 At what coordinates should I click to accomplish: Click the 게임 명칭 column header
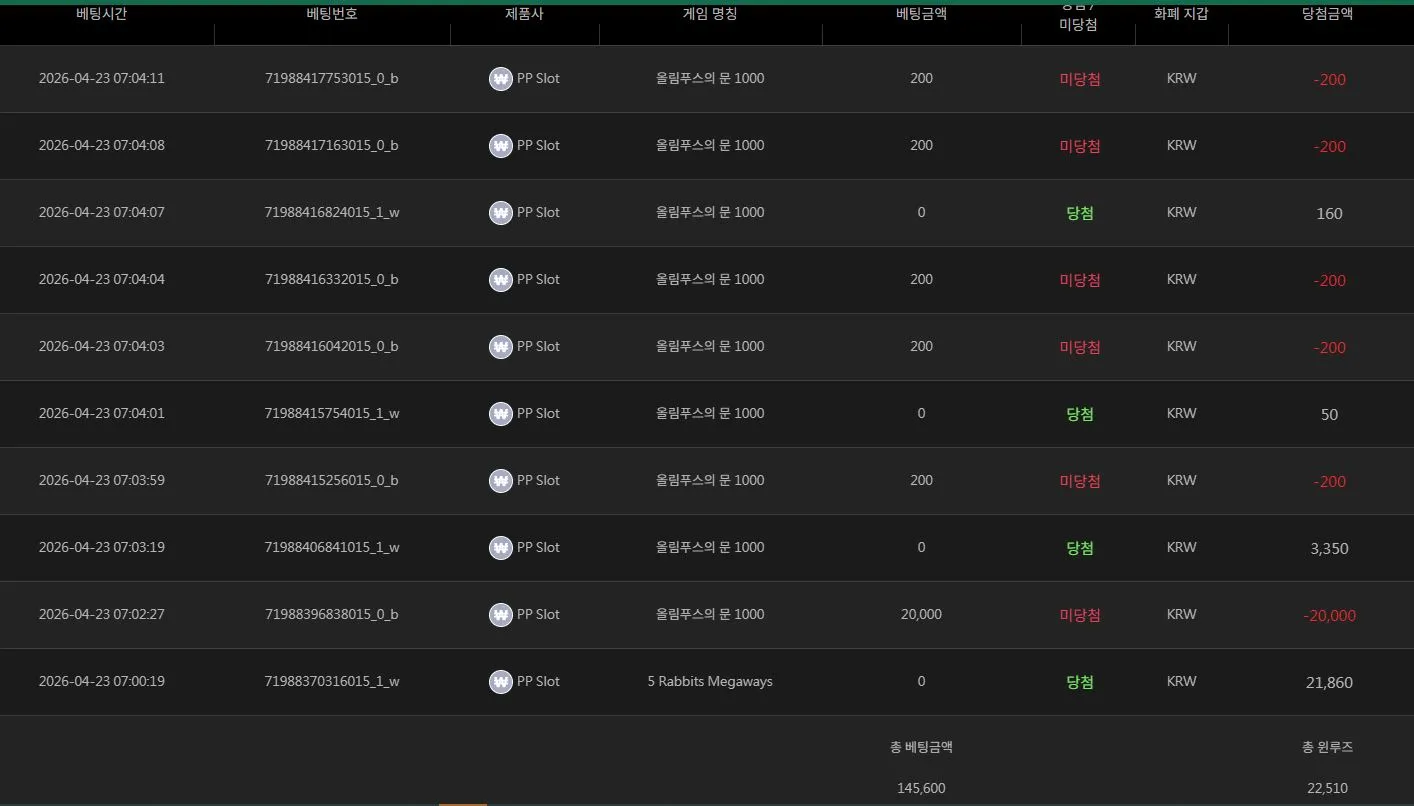click(x=710, y=14)
